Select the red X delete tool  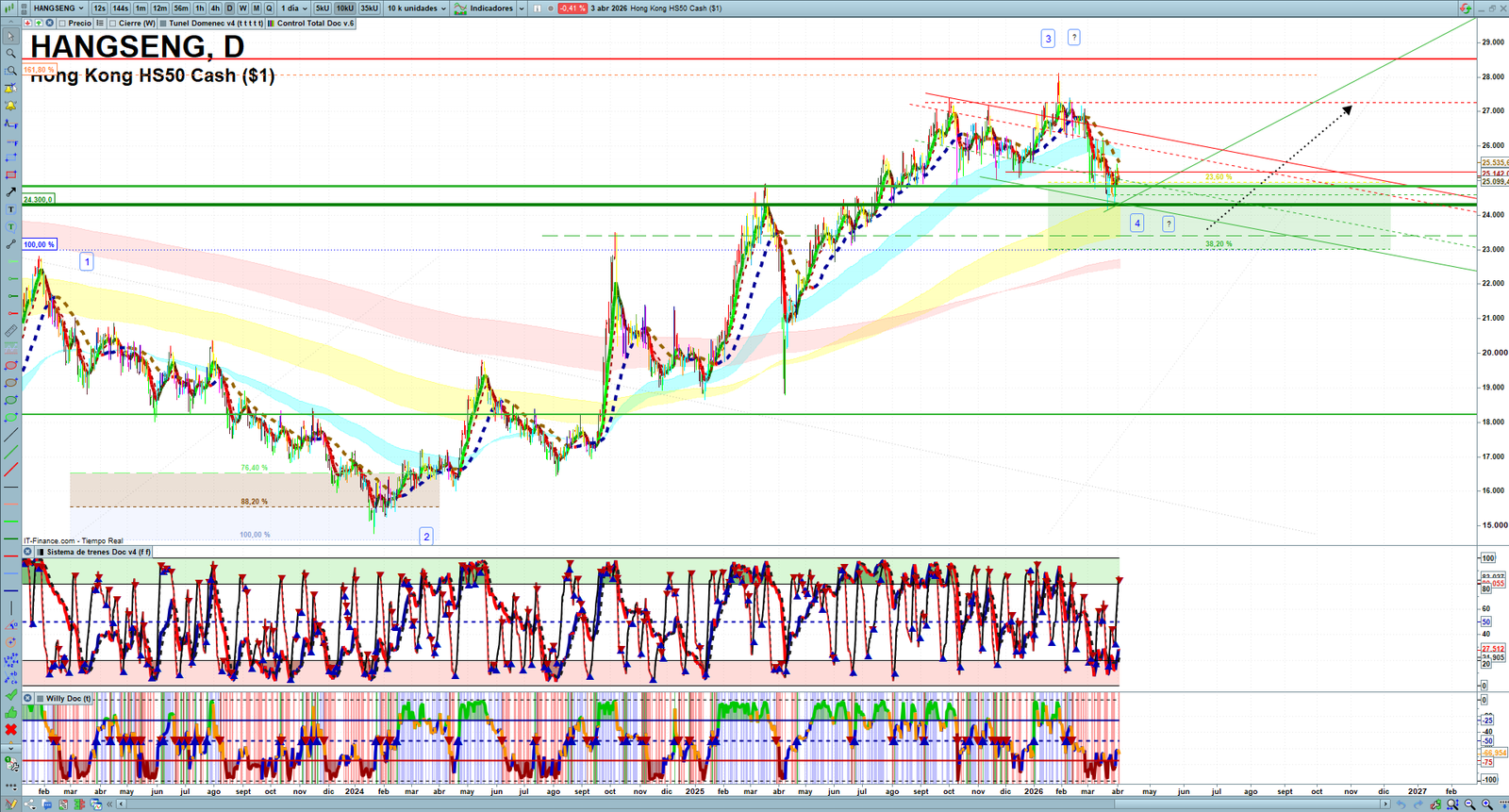[x=10, y=730]
